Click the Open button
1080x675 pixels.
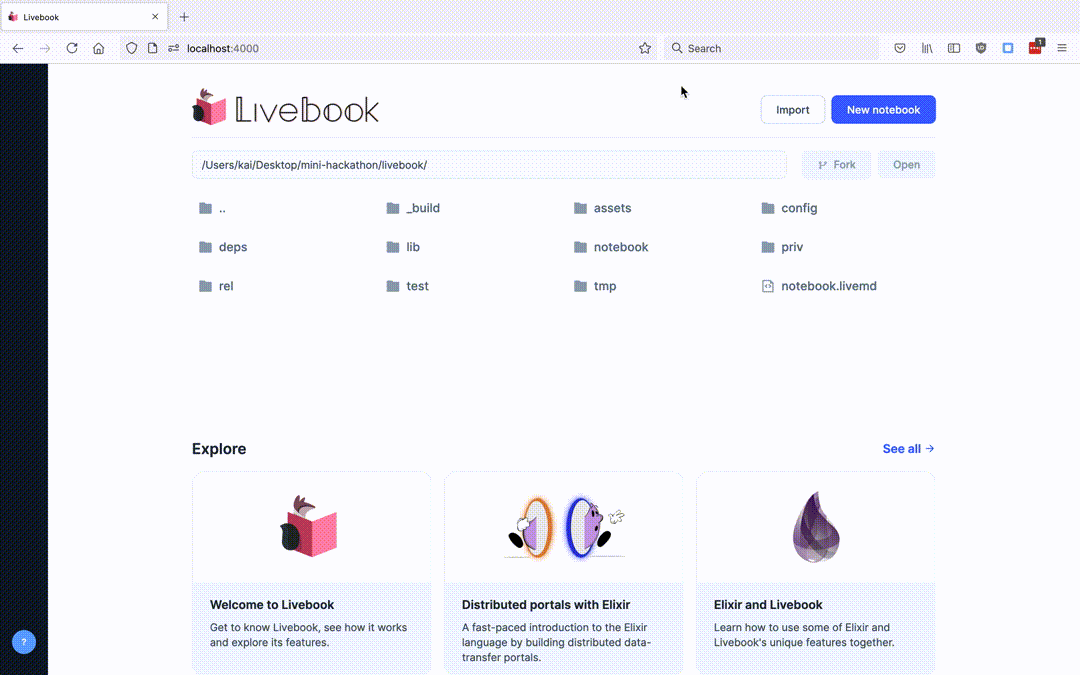pos(906,165)
